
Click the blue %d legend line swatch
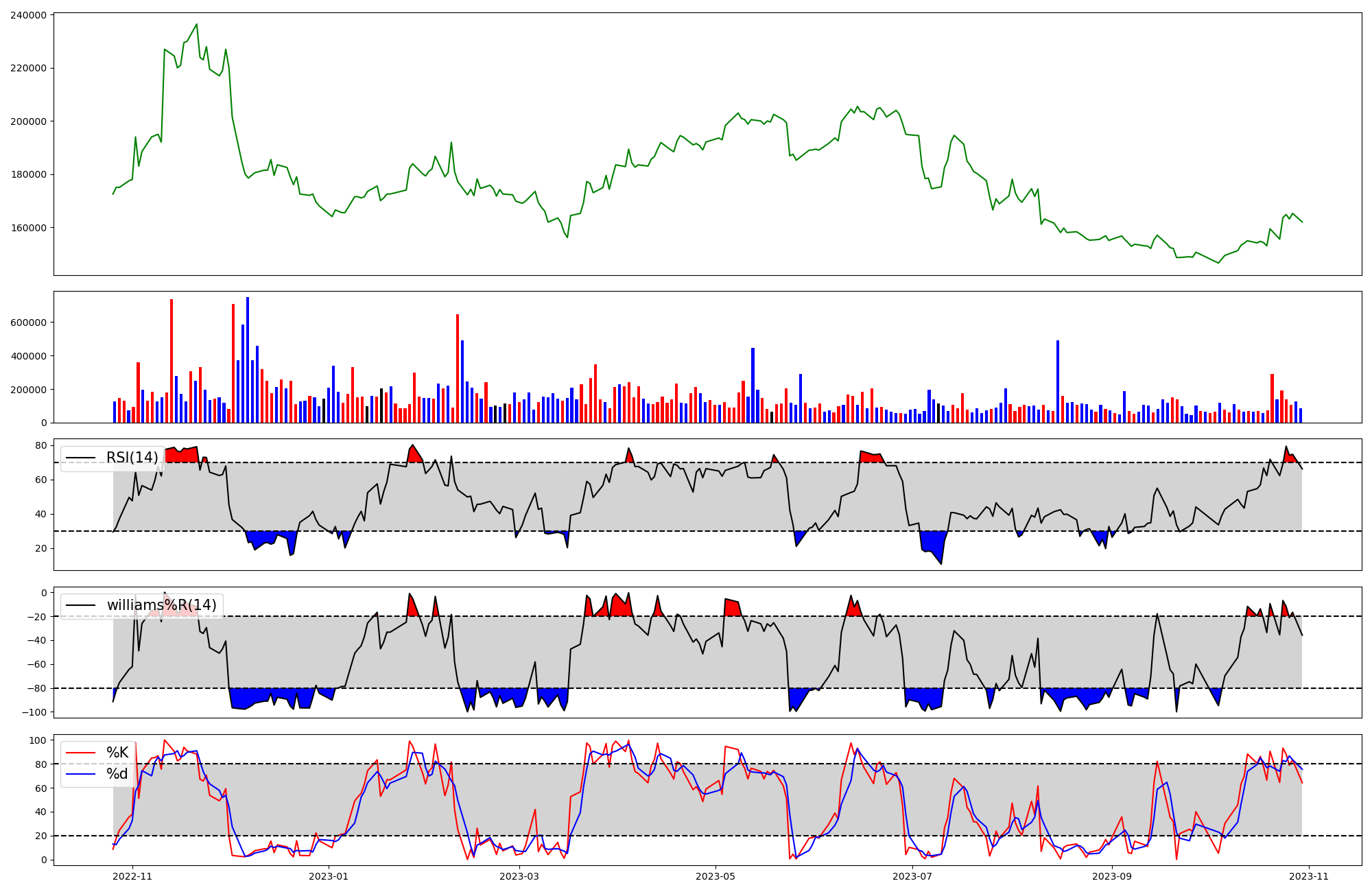pos(81,774)
